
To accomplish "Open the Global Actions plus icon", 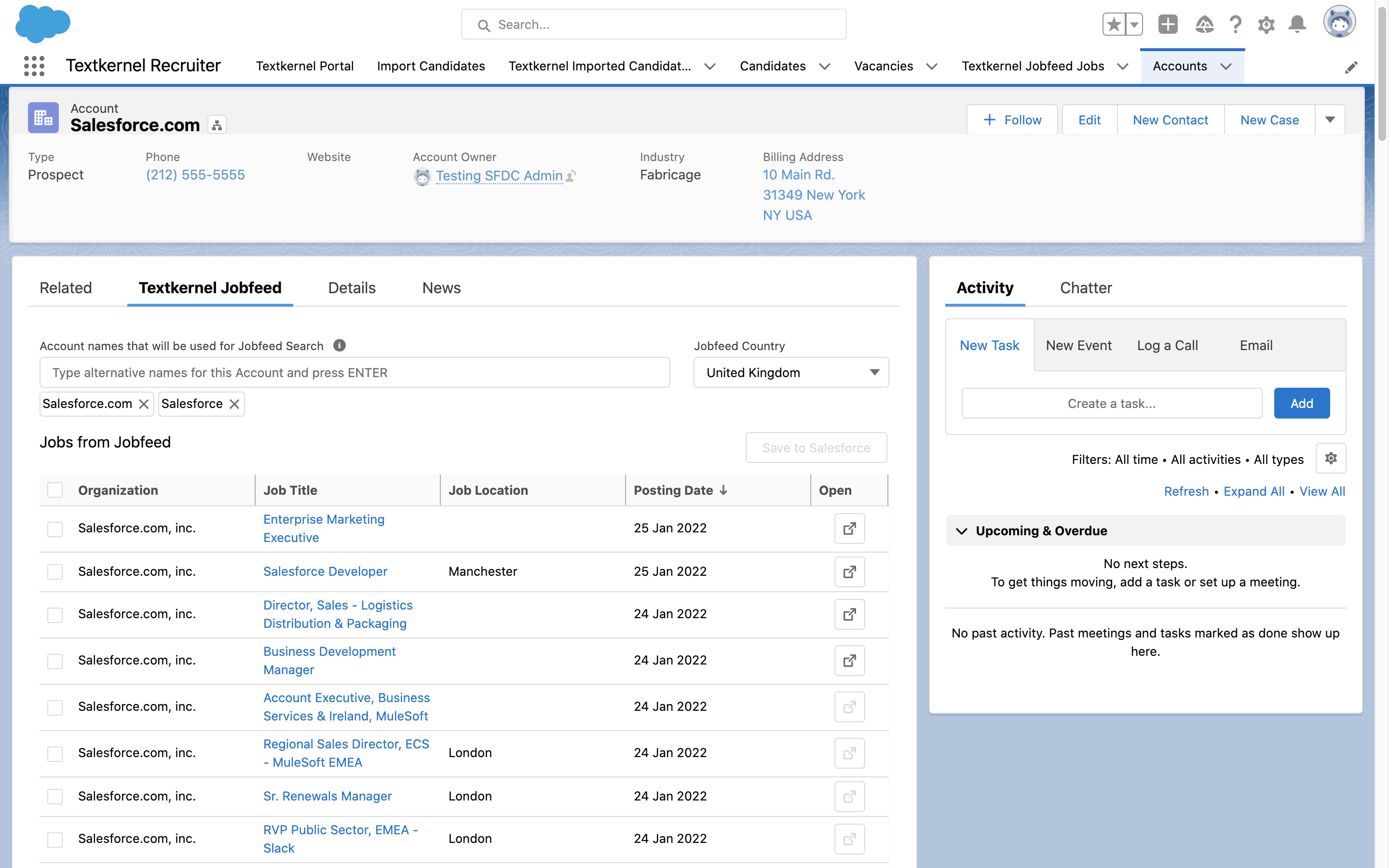I will 1168,24.
